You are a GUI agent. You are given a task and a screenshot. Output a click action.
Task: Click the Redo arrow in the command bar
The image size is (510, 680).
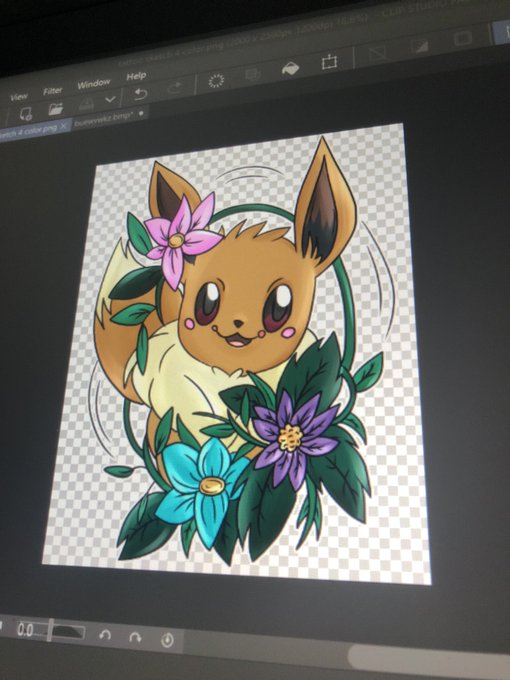click(x=174, y=88)
